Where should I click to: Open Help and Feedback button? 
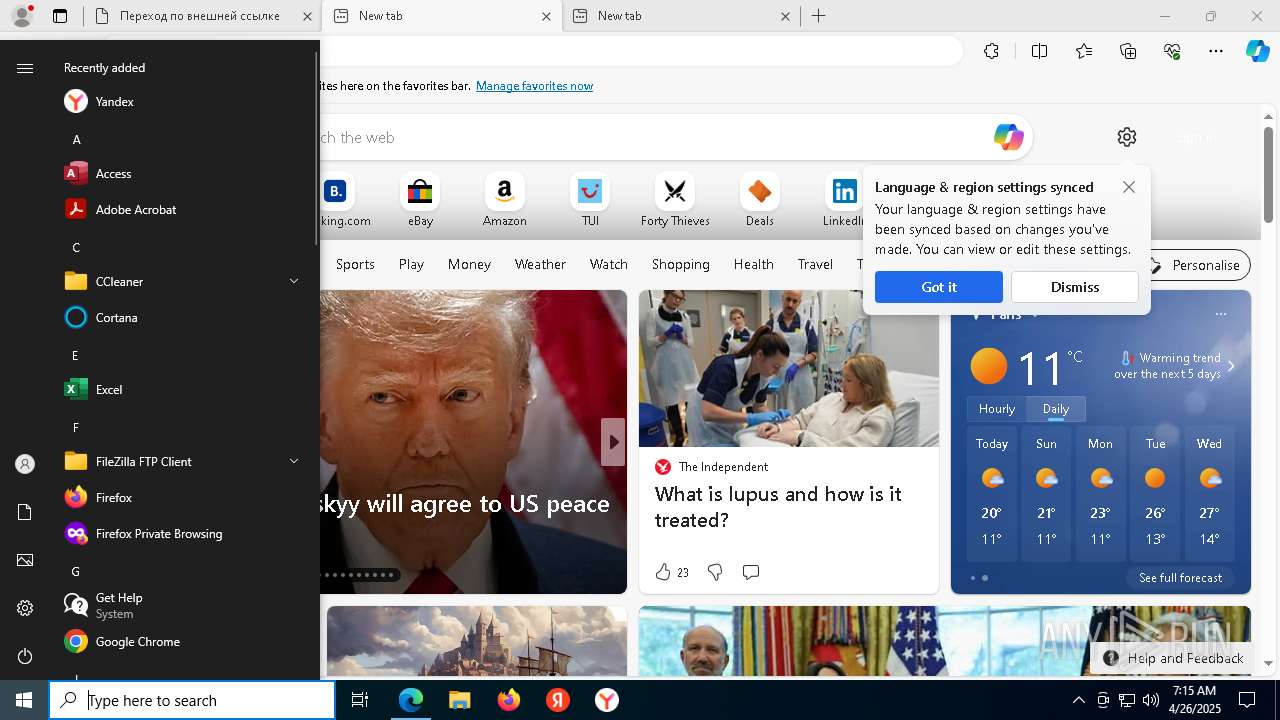(x=1174, y=658)
